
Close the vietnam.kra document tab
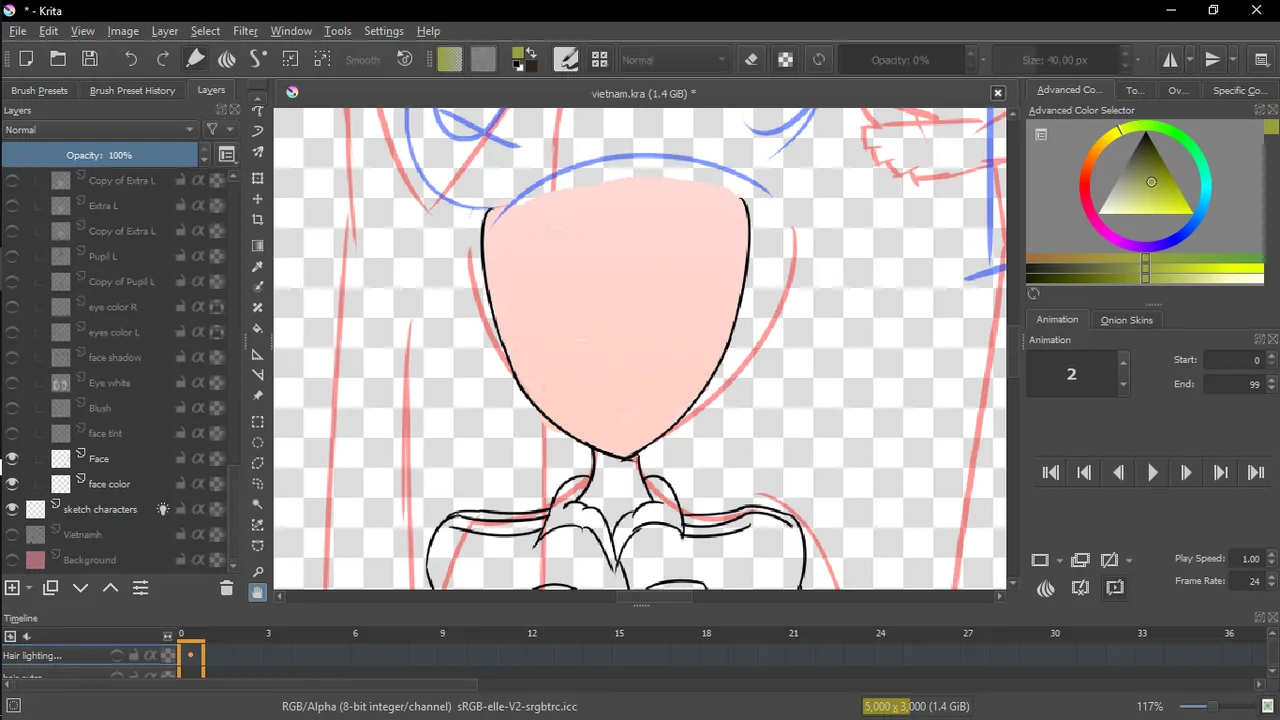coord(997,93)
